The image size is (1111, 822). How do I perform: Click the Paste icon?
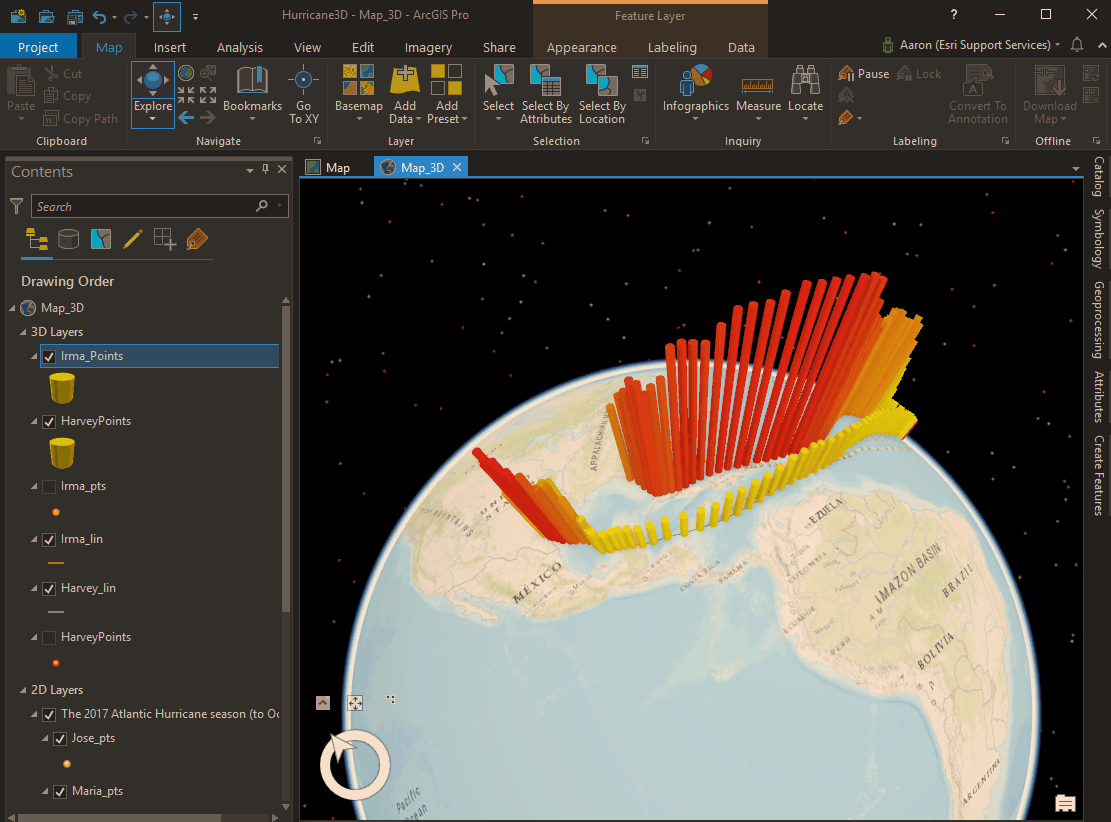[x=21, y=82]
